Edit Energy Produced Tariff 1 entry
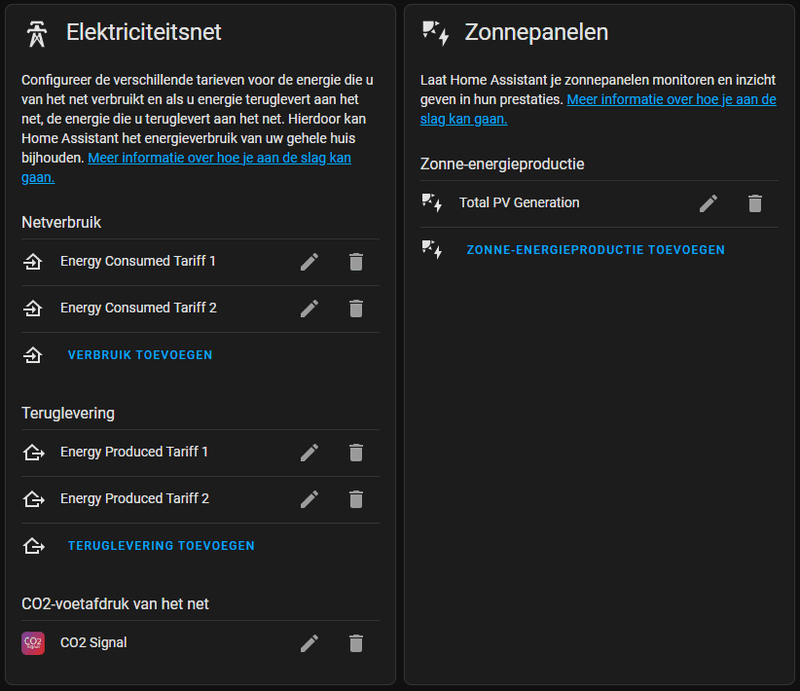The height and width of the screenshot is (691, 800). [309, 452]
